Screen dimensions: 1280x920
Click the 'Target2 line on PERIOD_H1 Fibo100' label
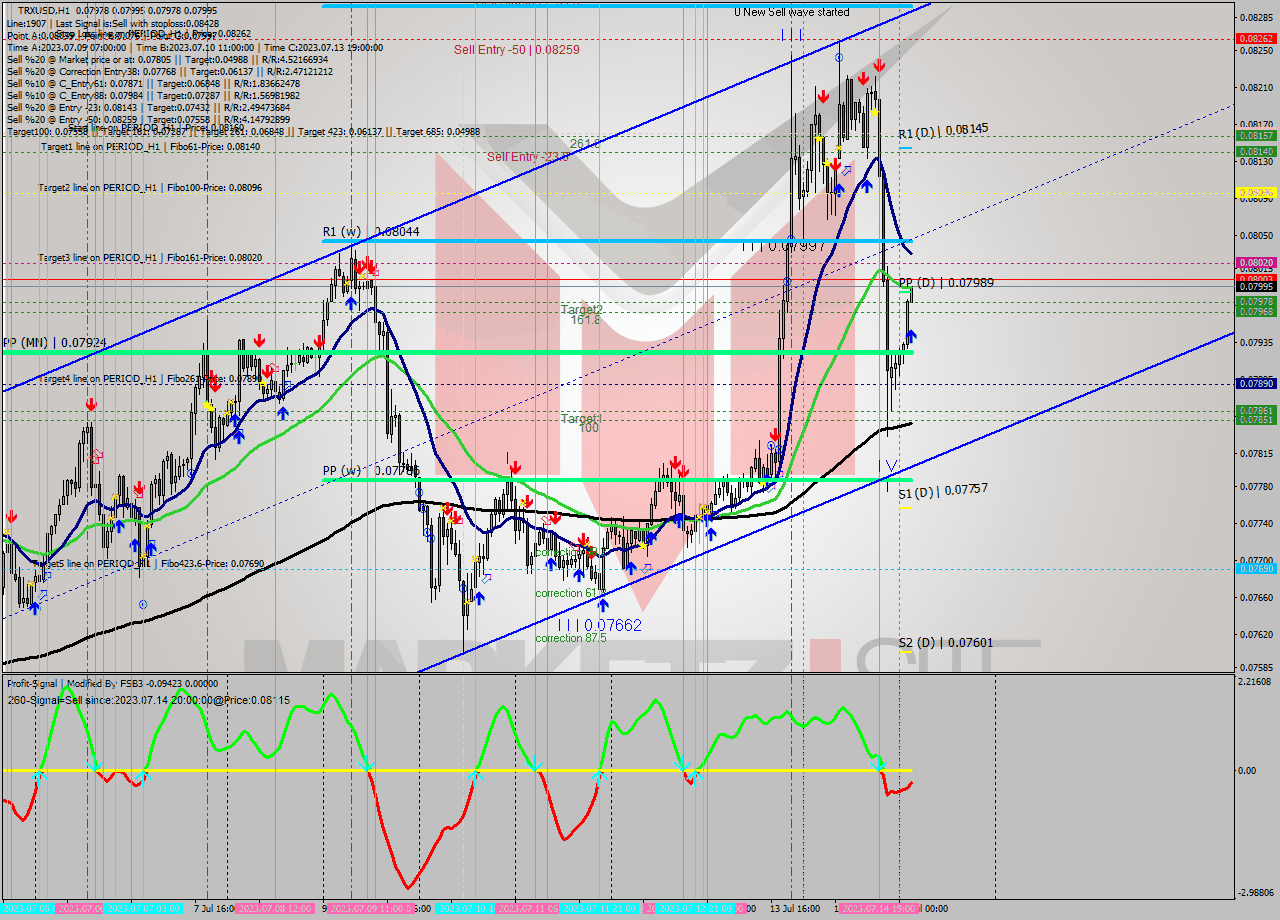point(150,187)
